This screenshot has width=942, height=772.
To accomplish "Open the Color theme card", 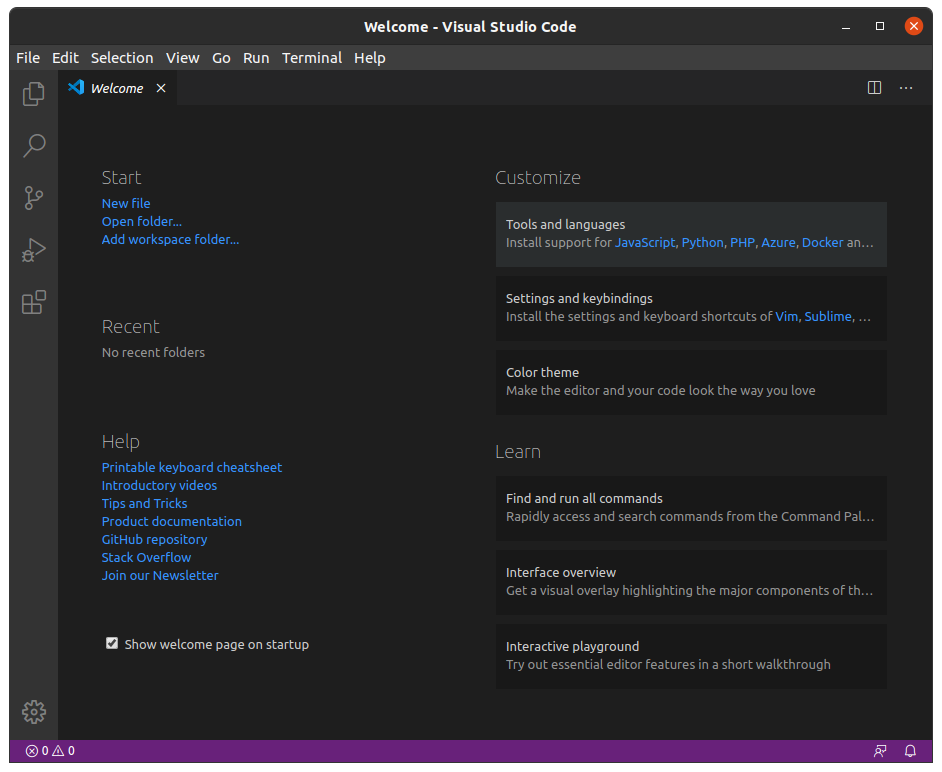I will point(691,382).
